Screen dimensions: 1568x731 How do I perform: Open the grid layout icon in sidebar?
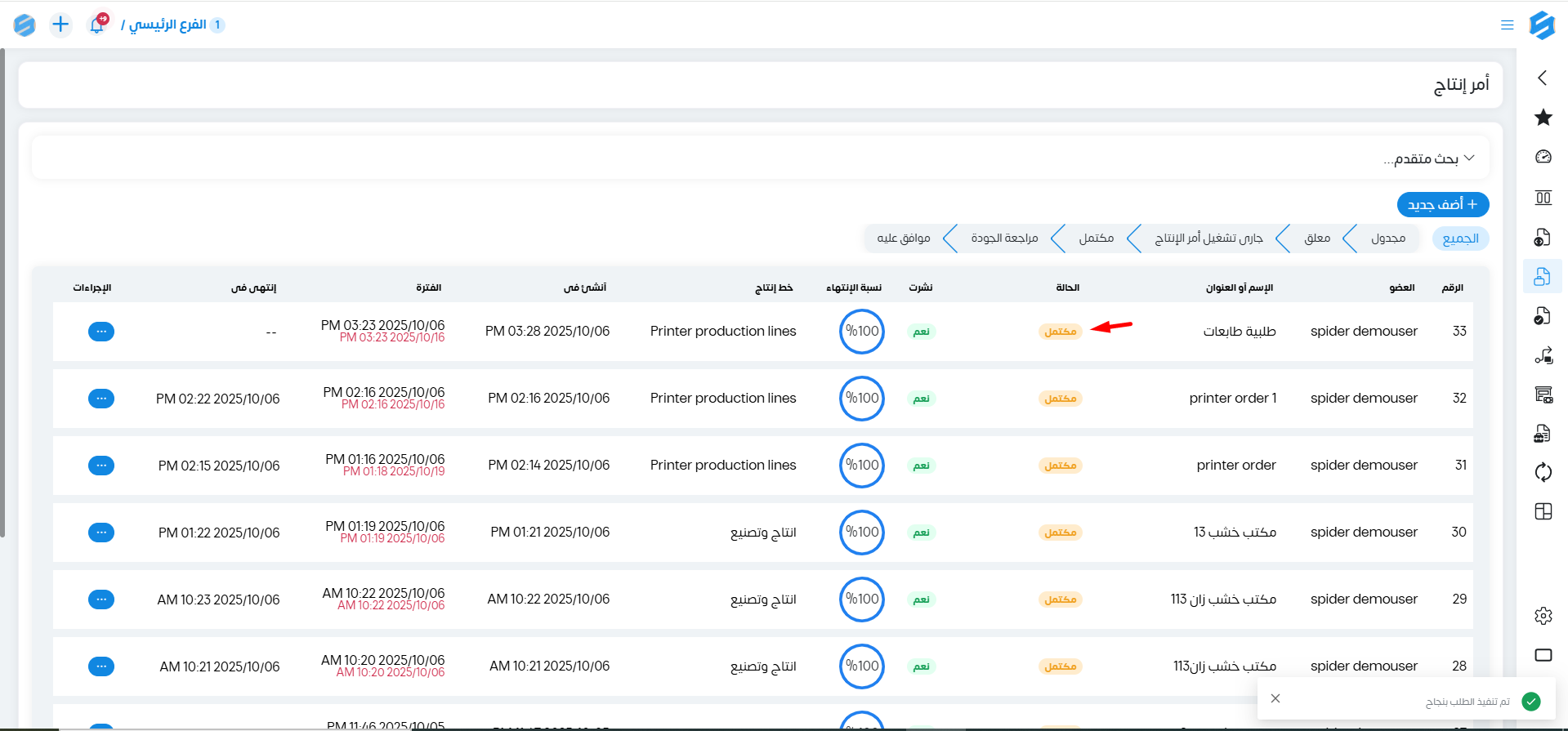(x=1543, y=511)
